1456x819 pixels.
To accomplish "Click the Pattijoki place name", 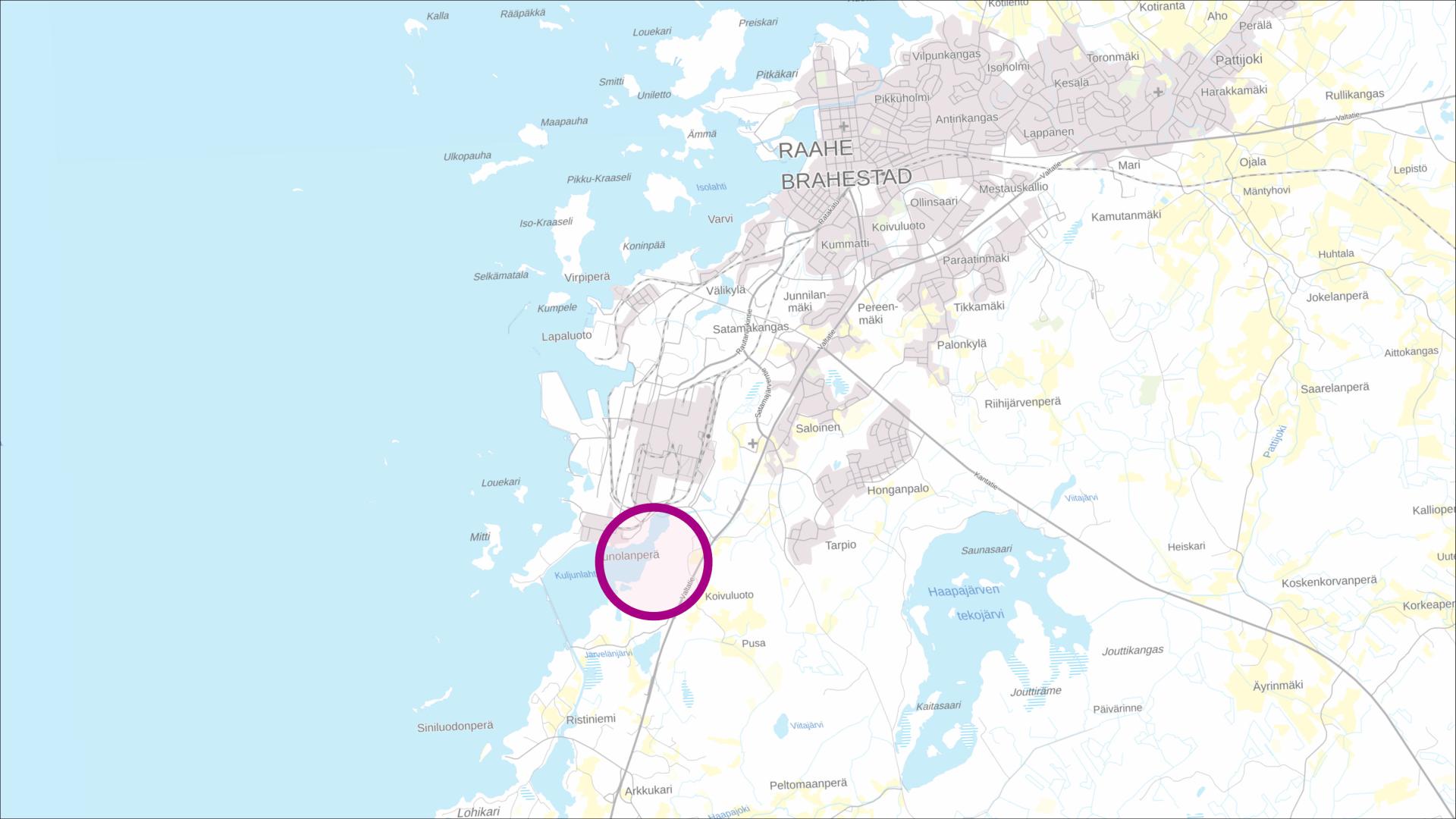I will 1238,59.
